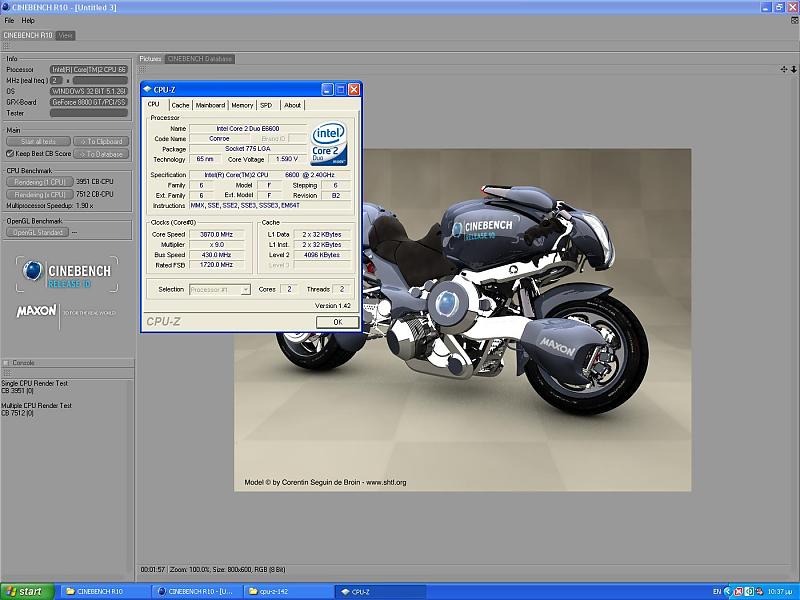Image resolution: width=800 pixels, height=600 pixels.
Task: Click the down arrow icon above the picture
Action: (794, 69)
